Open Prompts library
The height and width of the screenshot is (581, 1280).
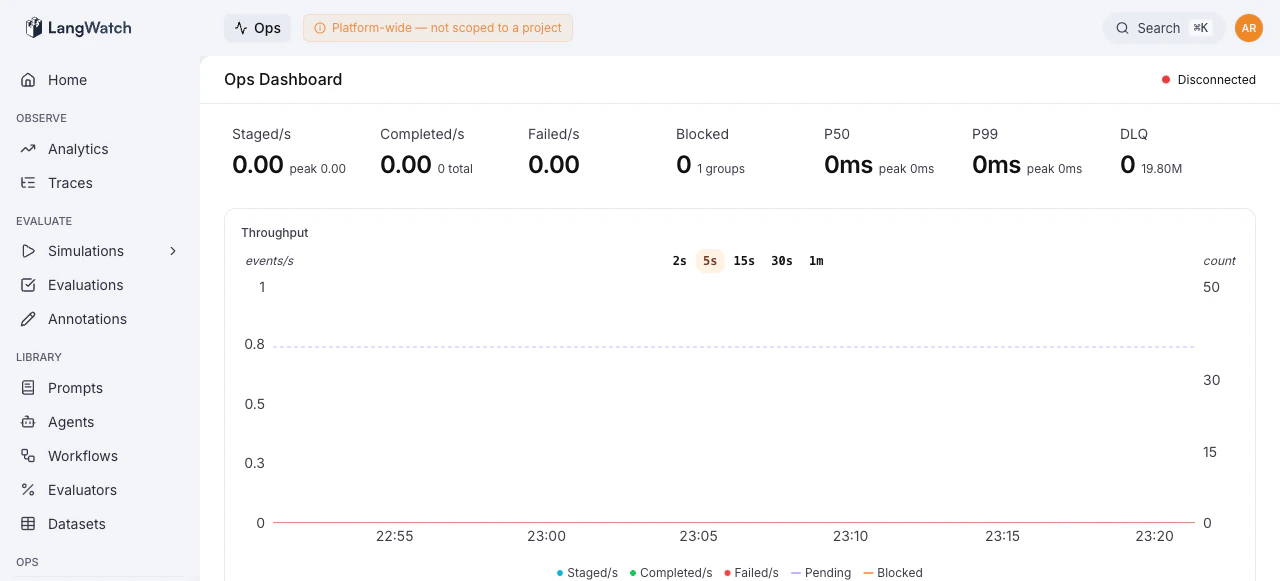(x=100, y=388)
